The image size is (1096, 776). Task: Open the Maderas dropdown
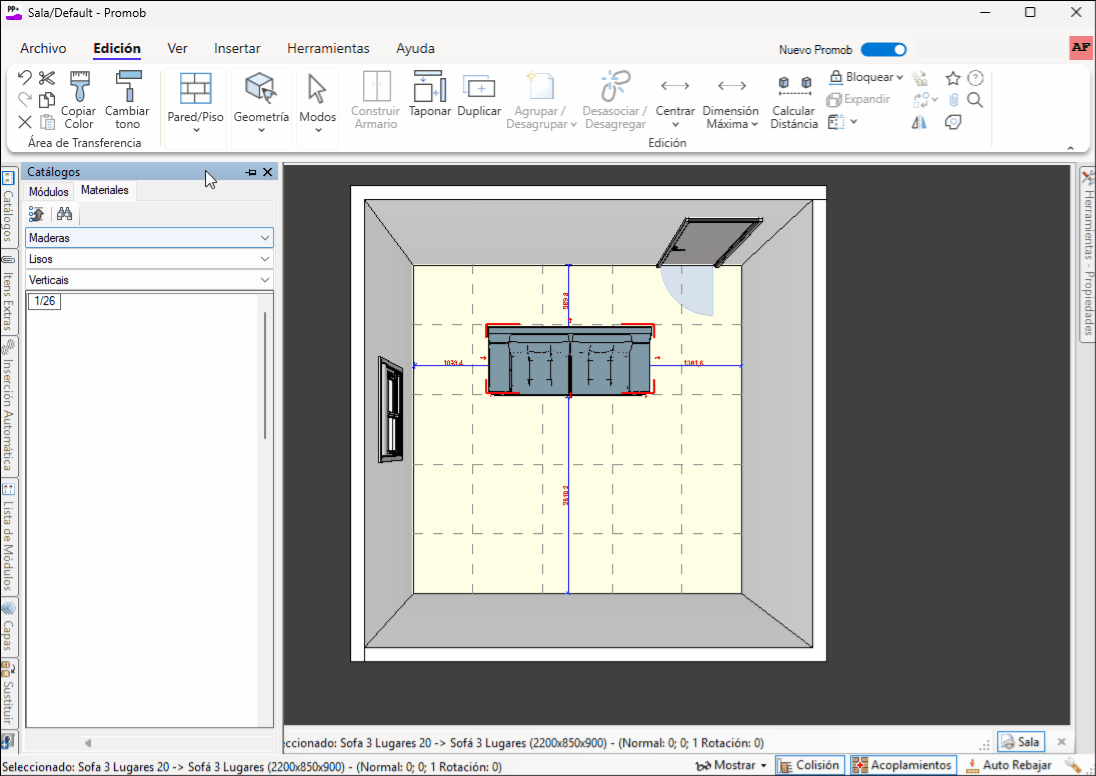tap(149, 238)
